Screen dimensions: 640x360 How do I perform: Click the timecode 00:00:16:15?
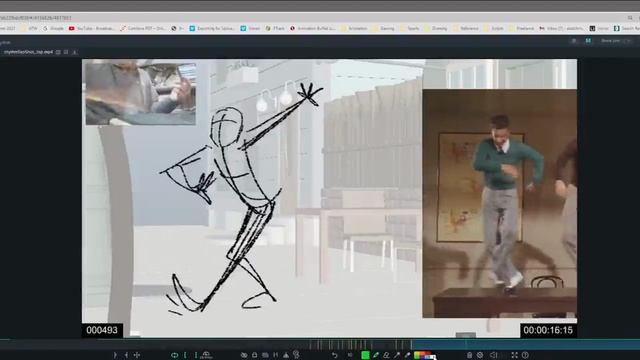click(548, 330)
